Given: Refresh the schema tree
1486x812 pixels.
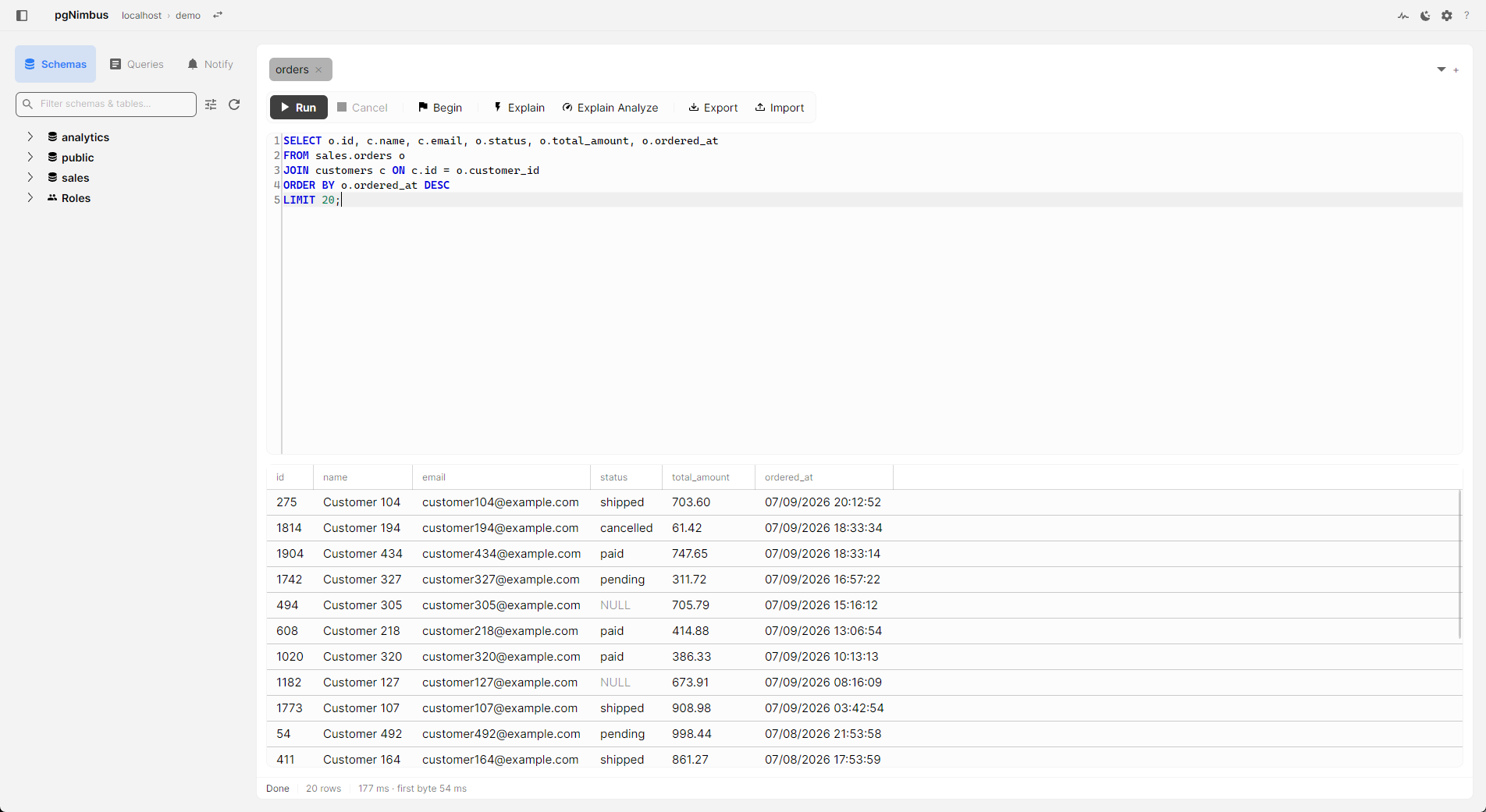Looking at the screenshot, I should [234, 105].
